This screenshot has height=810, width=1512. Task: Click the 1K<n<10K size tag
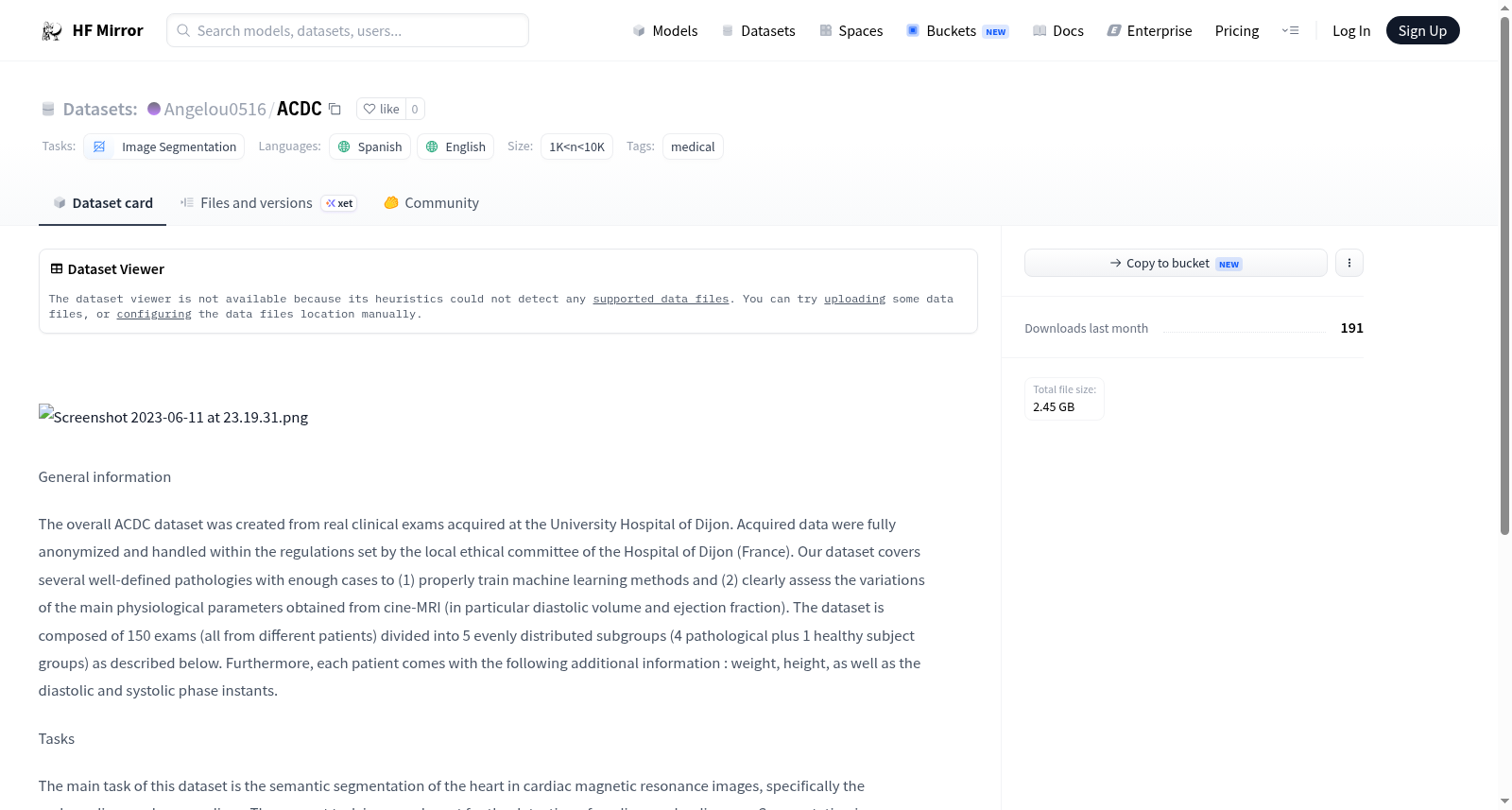pos(576,146)
